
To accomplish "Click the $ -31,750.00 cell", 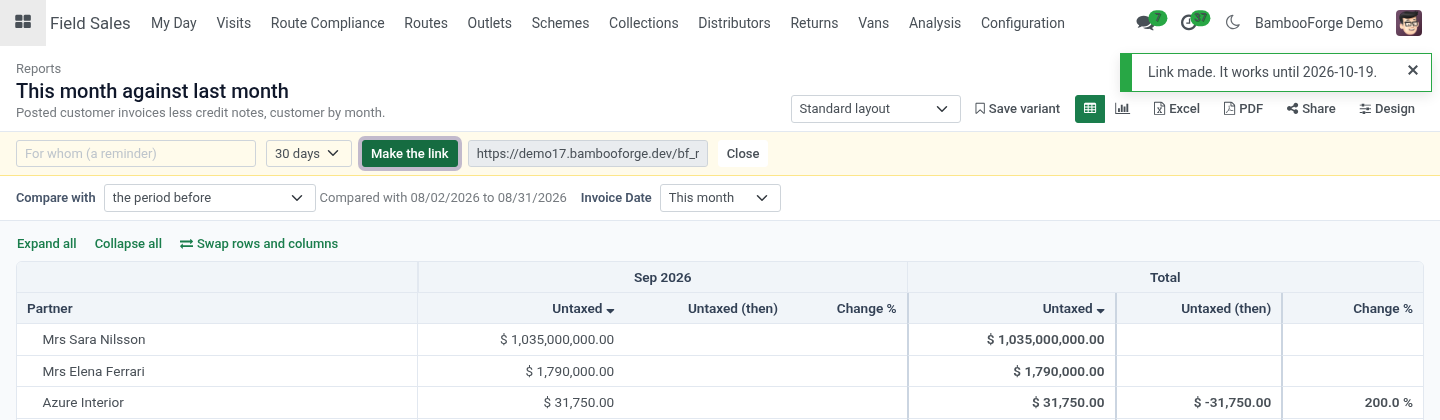I will [x=1232, y=403].
